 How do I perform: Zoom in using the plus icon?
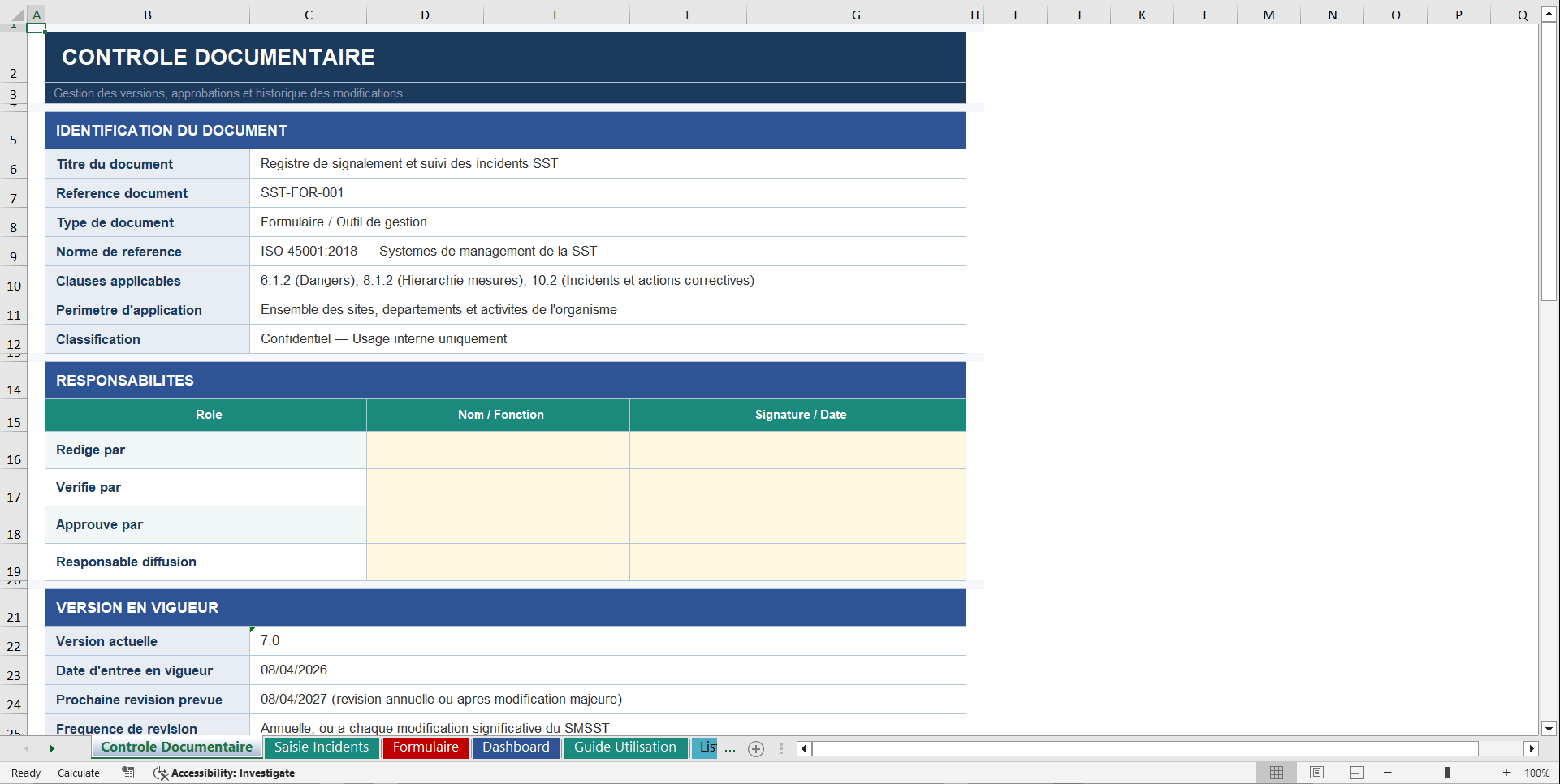[x=1506, y=773]
